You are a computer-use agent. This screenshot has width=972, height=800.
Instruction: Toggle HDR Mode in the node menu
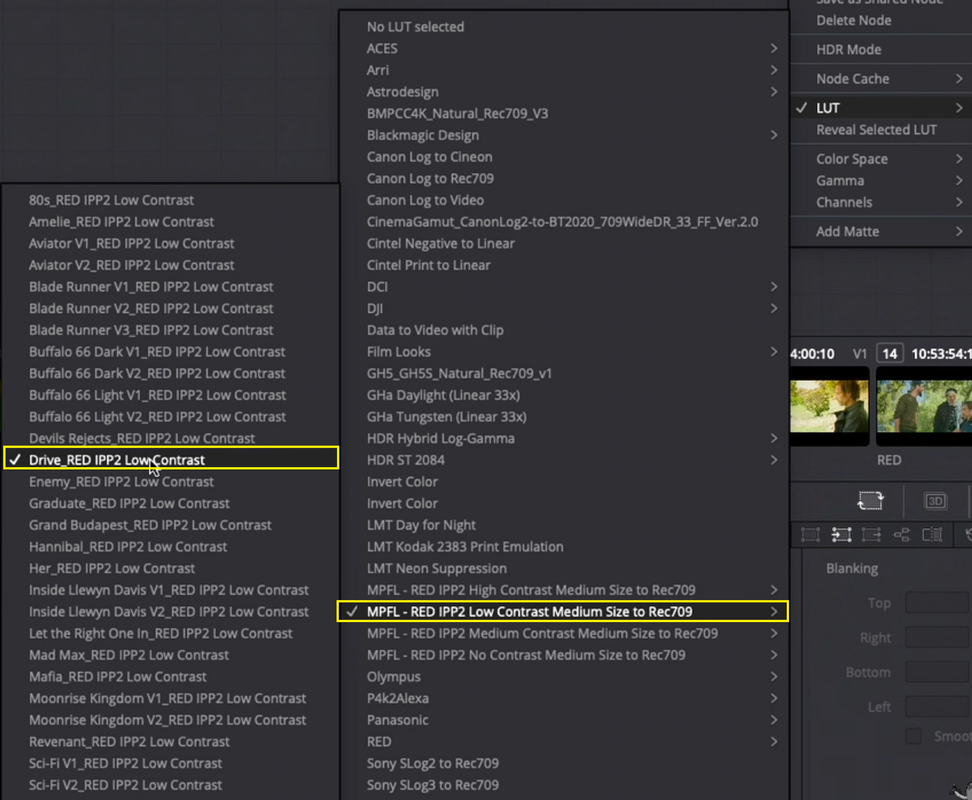tap(881, 50)
